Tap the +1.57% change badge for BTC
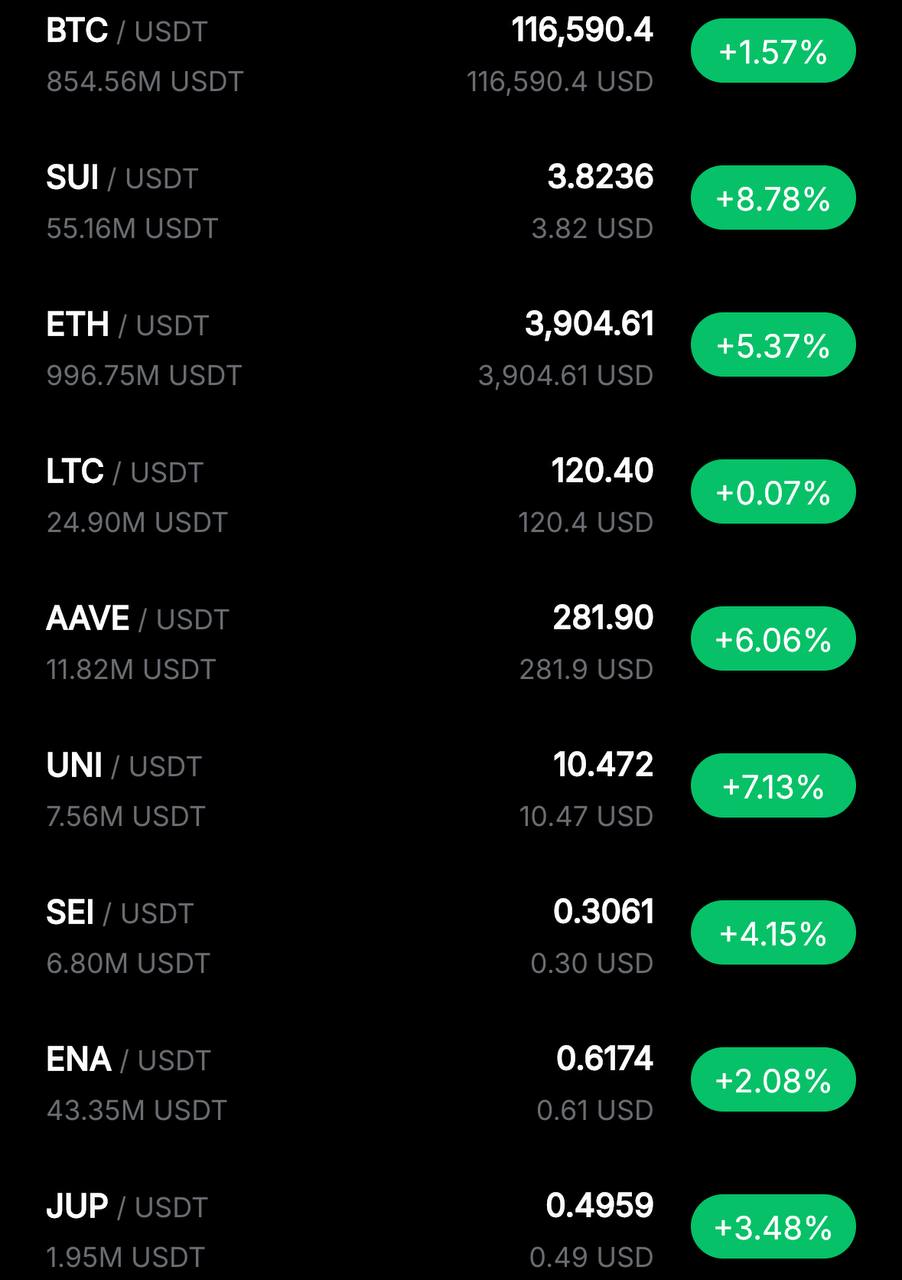This screenshot has height=1280, width=902. (773, 51)
